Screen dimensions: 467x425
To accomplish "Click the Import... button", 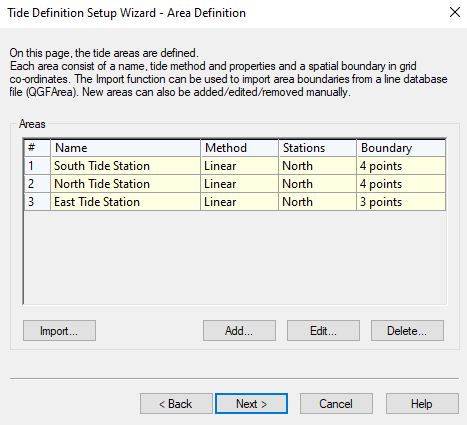I will coord(59,331).
